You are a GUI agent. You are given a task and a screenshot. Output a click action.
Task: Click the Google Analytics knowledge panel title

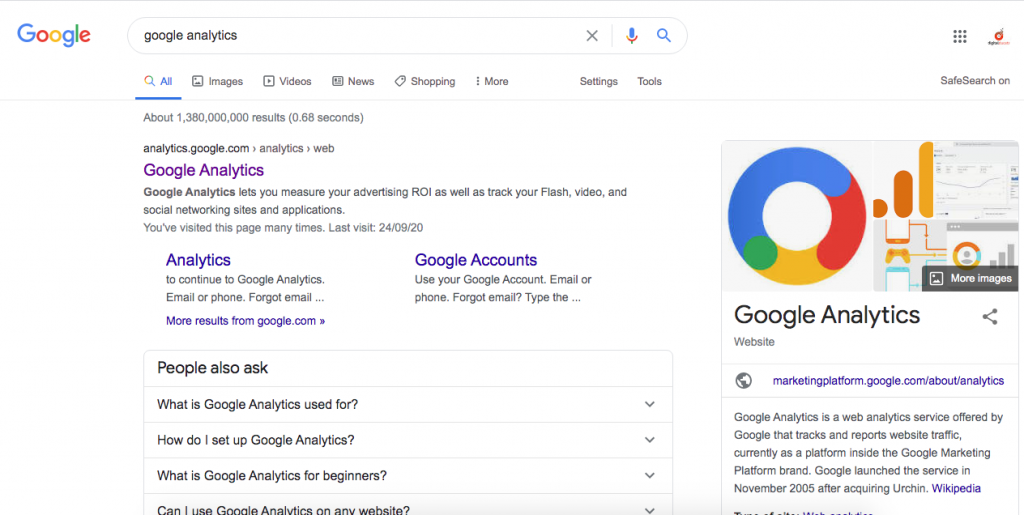pos(827,315)
